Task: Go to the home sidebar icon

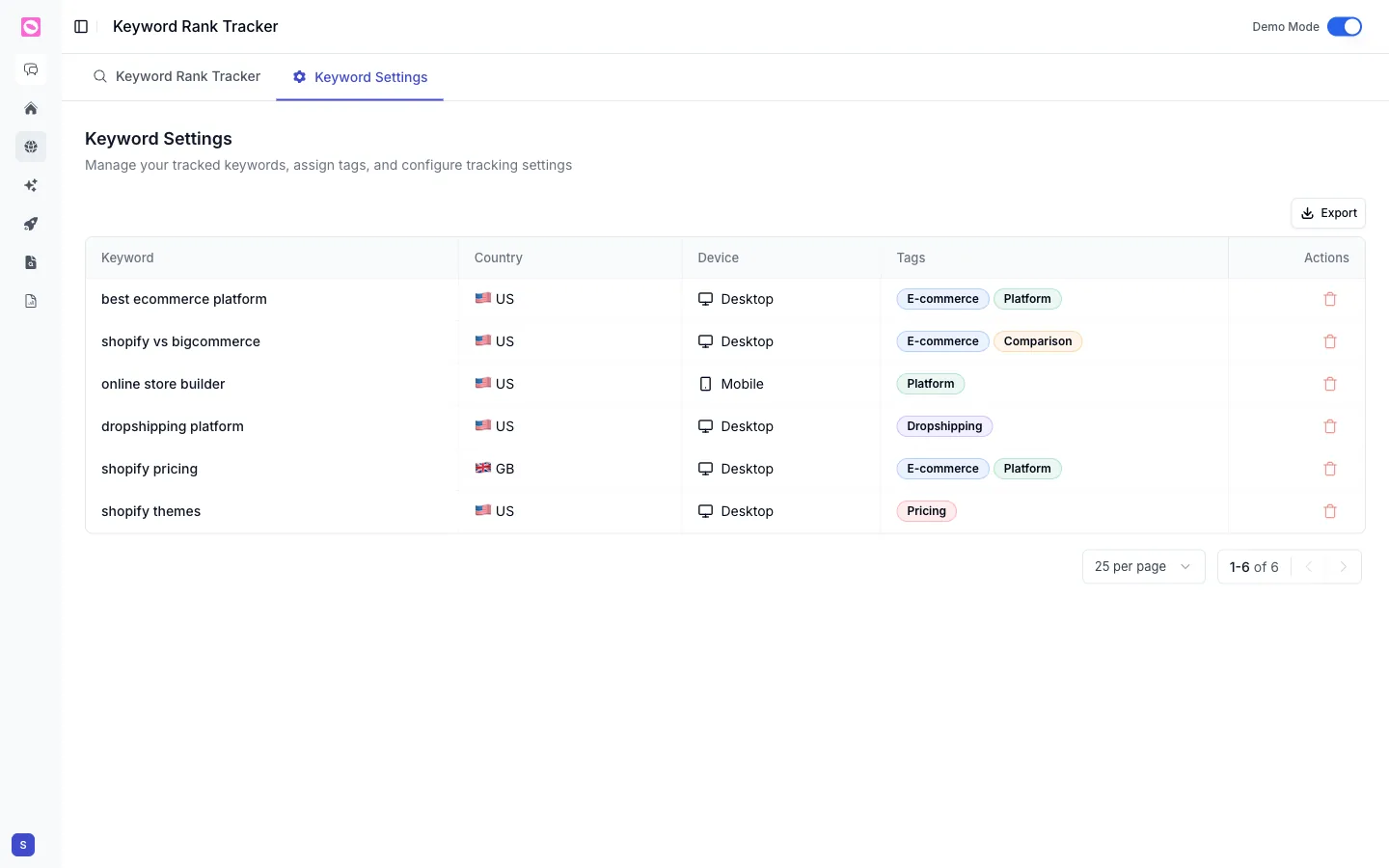Action: (x=31, y=108)
